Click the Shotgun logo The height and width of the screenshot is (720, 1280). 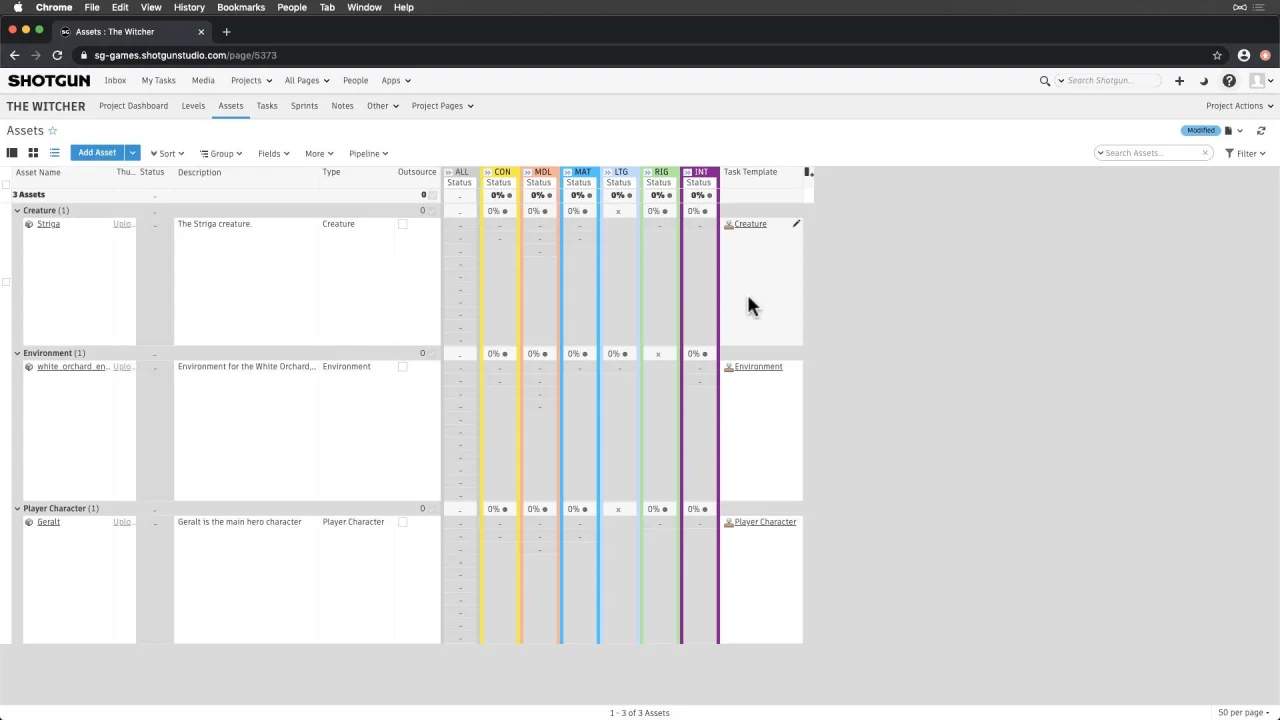pos(49,81)
